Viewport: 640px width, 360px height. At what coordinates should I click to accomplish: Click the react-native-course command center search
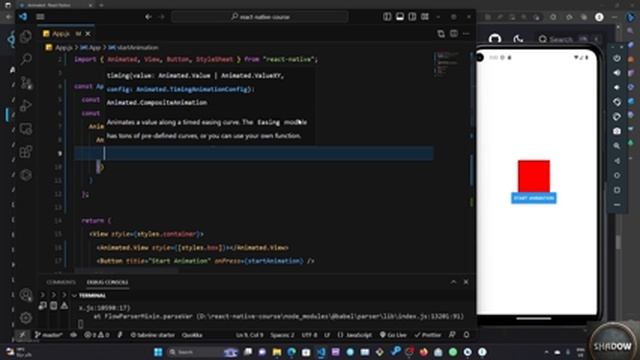point(260,17)
